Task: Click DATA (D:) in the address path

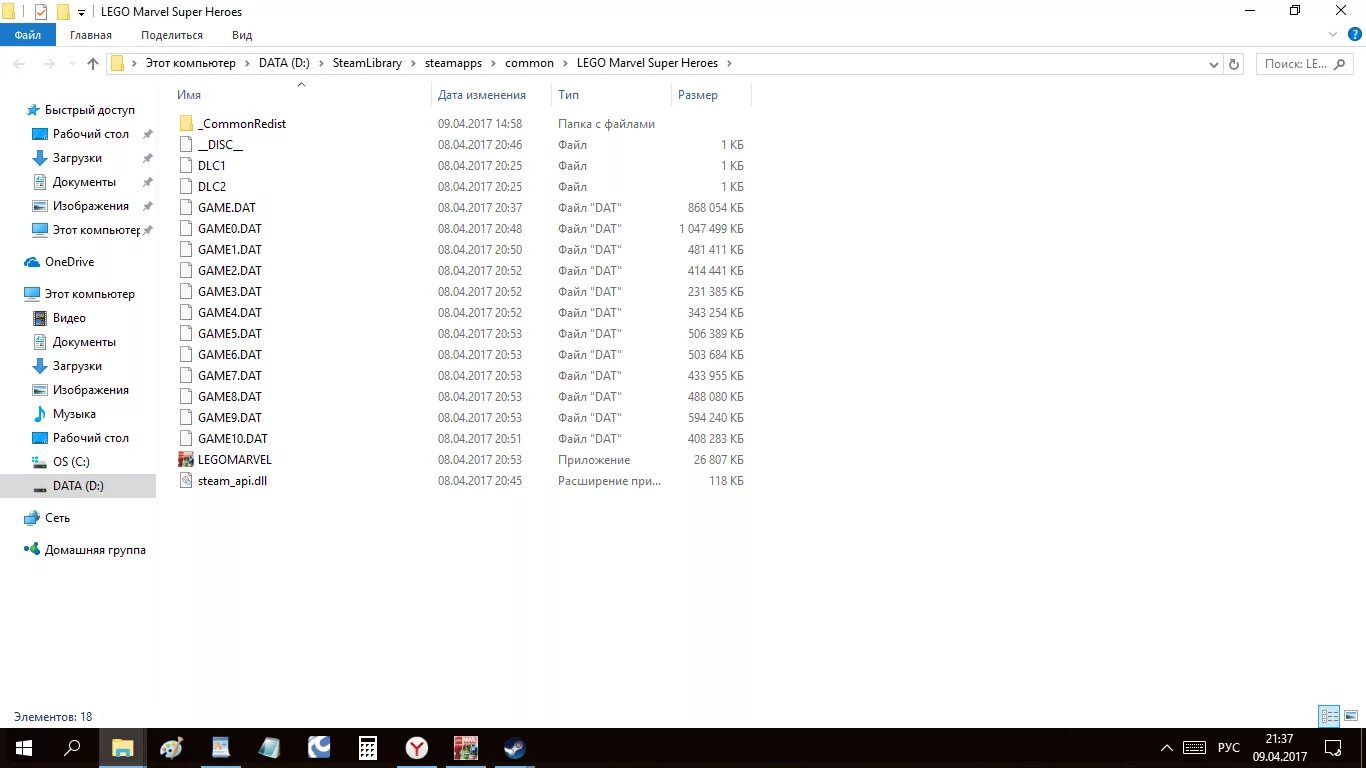Action: 285,63
